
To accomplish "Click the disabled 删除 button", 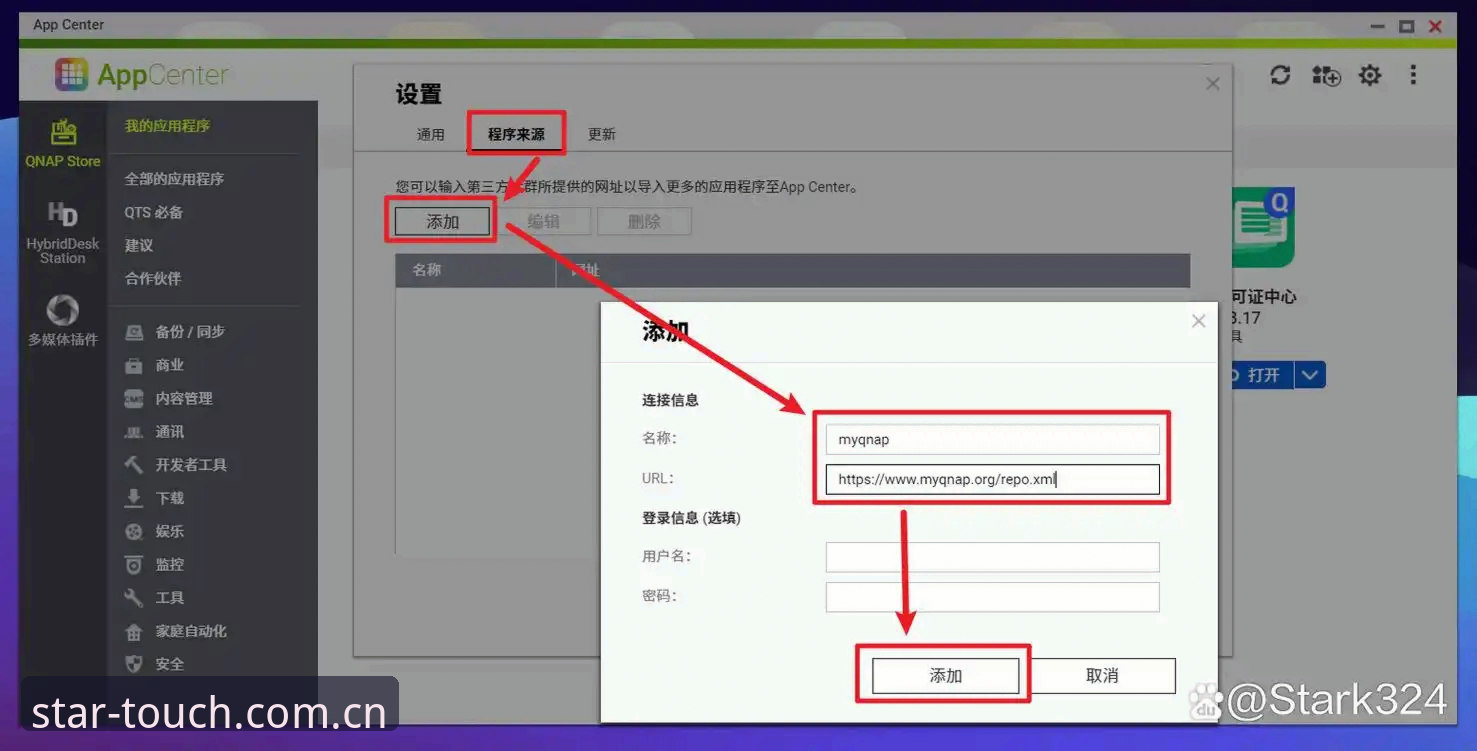I will 644,222.
